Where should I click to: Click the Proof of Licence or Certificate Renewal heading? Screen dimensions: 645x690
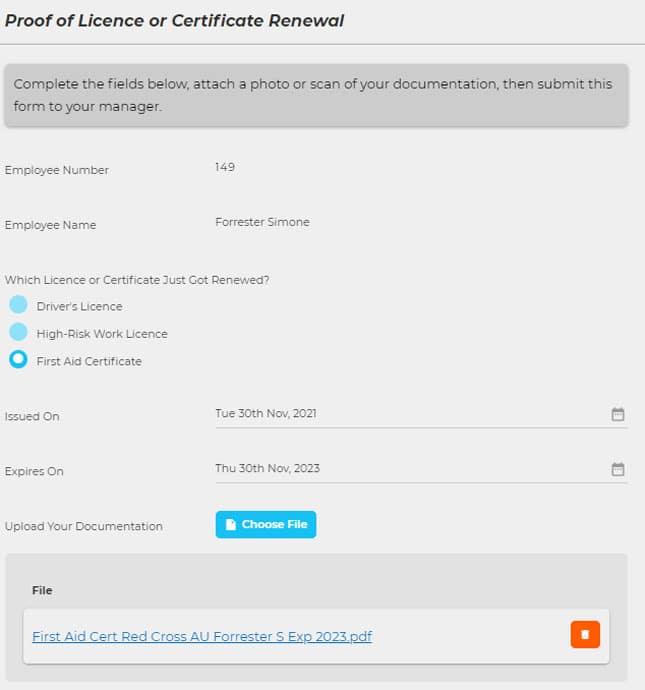click(x=174, y=21)
